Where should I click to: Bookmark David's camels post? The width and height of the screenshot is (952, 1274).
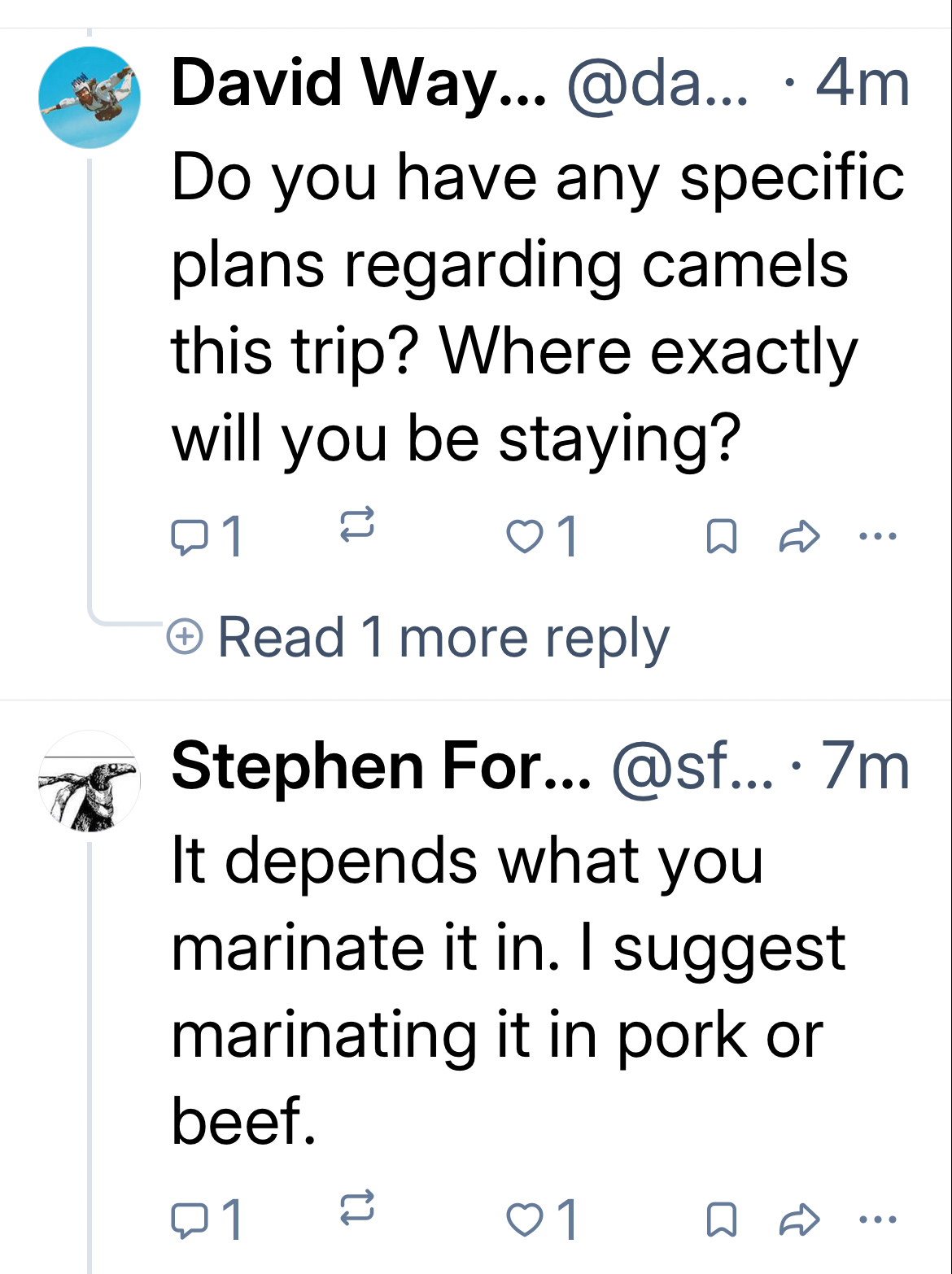[x=723, y=537]
